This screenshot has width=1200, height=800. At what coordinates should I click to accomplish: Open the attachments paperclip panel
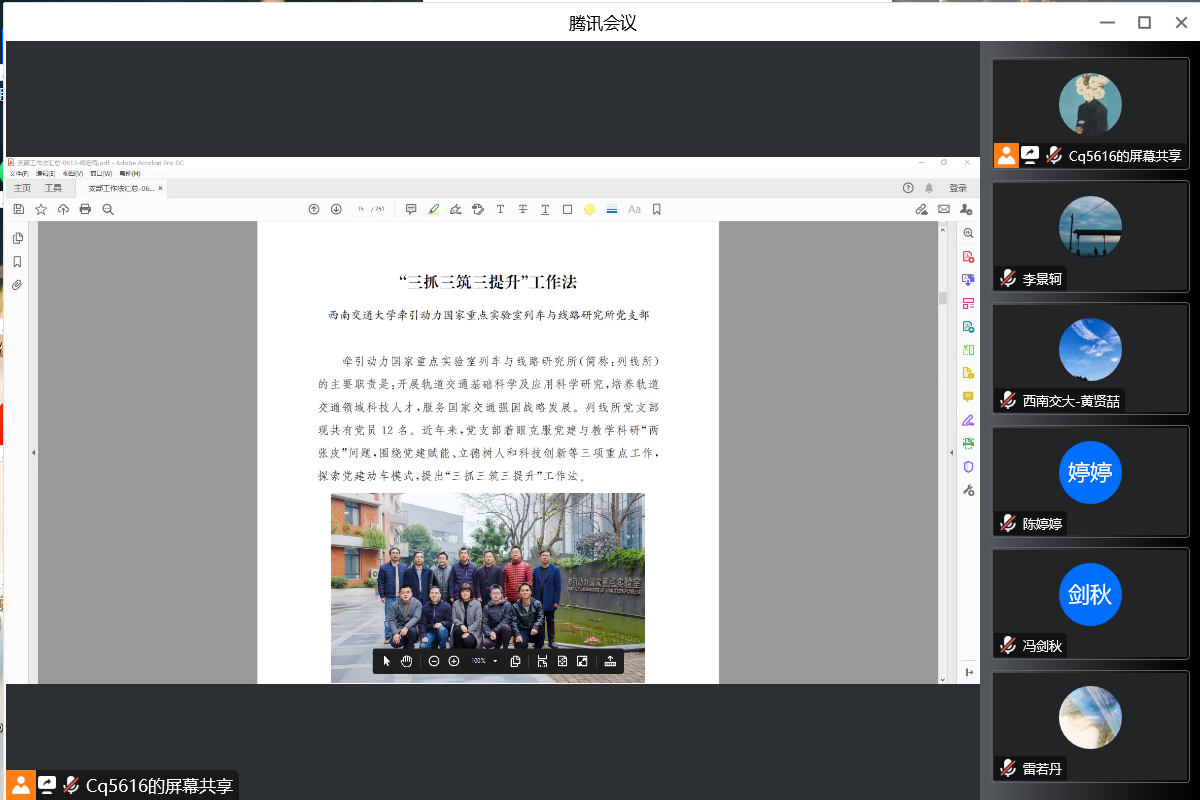pos(17,285)
